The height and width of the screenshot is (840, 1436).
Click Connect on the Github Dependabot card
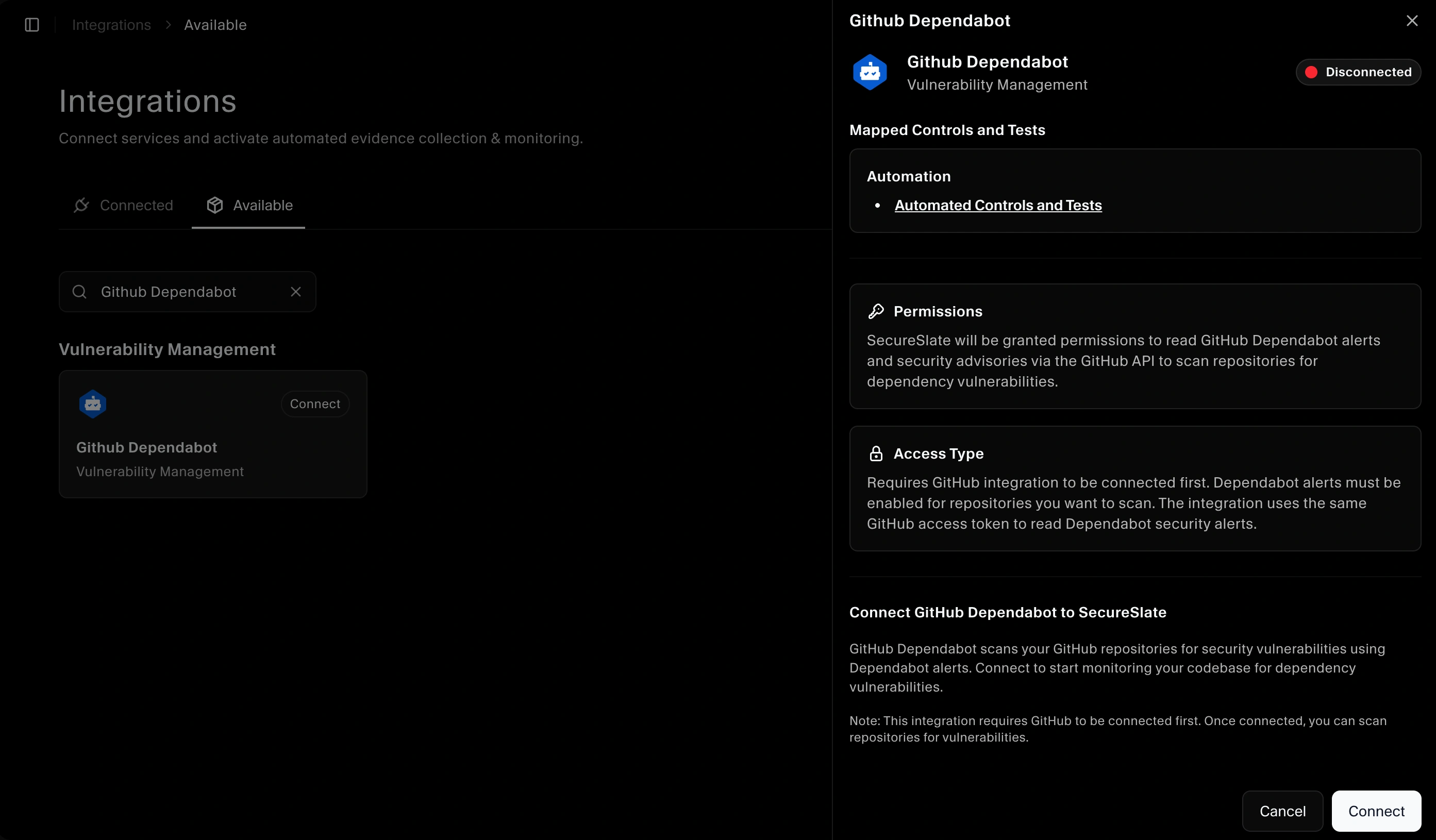(314, 404)
